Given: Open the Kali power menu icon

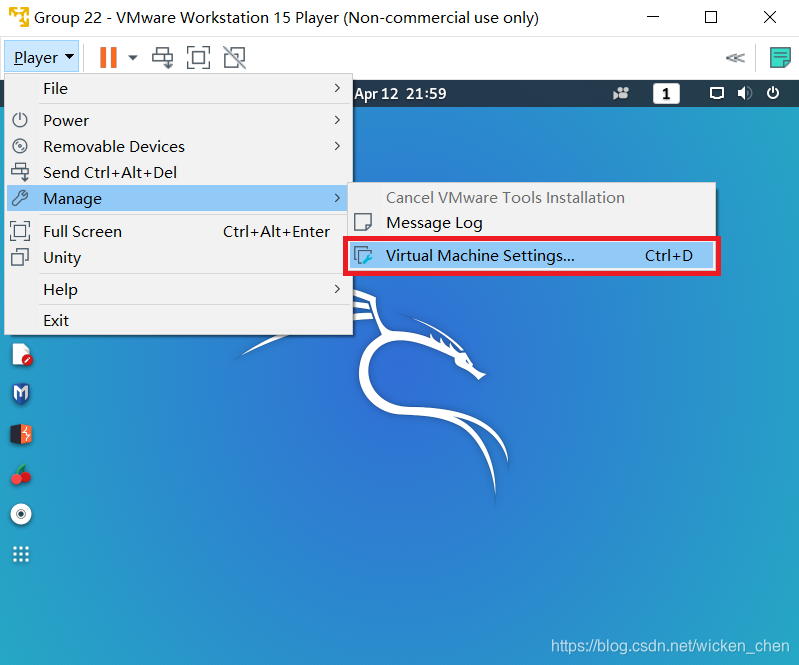Looking at the screenshot, I should coord(773,93).
